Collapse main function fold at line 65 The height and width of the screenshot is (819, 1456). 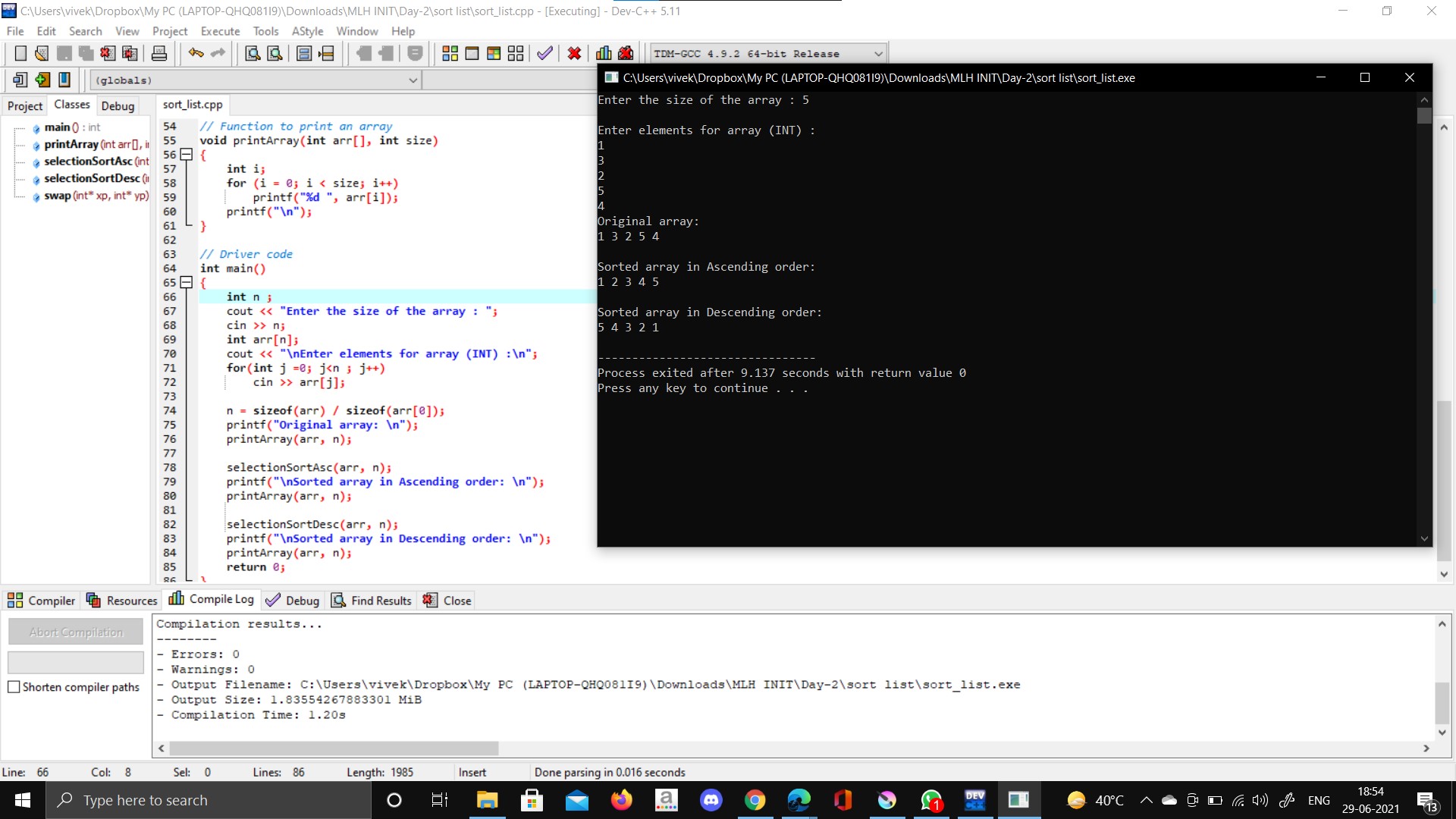187,283
